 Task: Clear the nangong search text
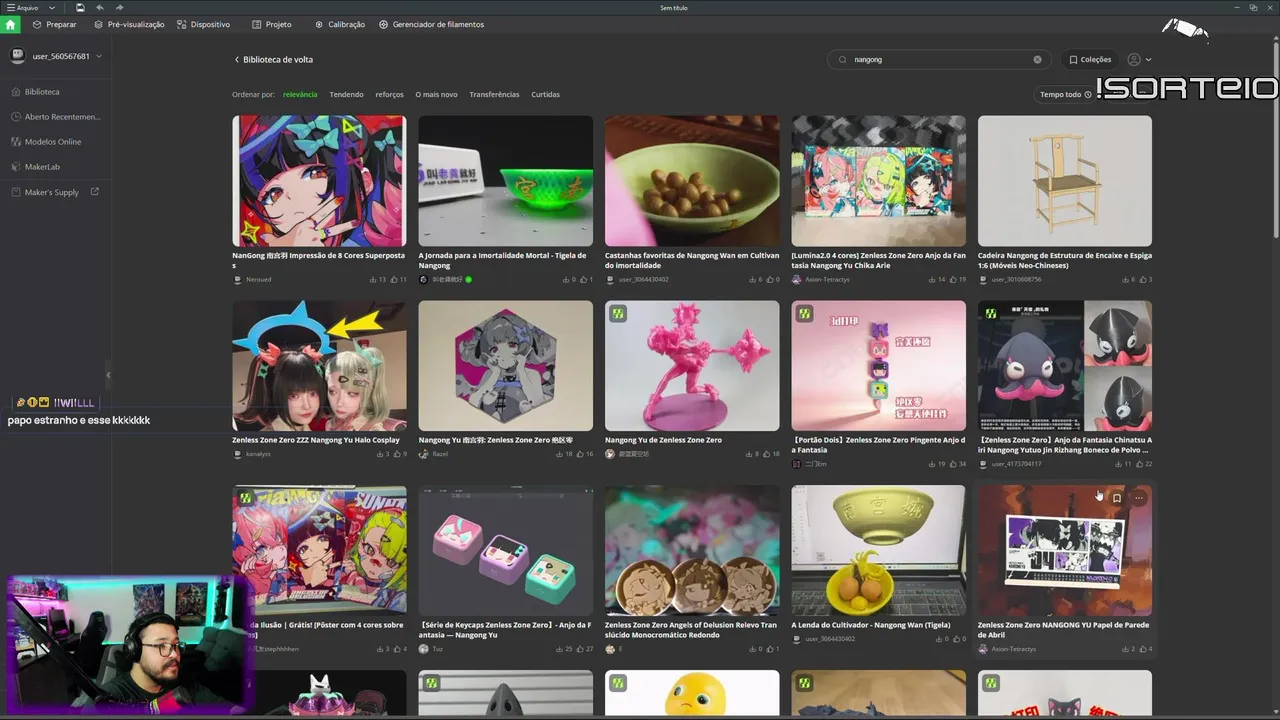pyautogui.click(x=1037, y=60)
